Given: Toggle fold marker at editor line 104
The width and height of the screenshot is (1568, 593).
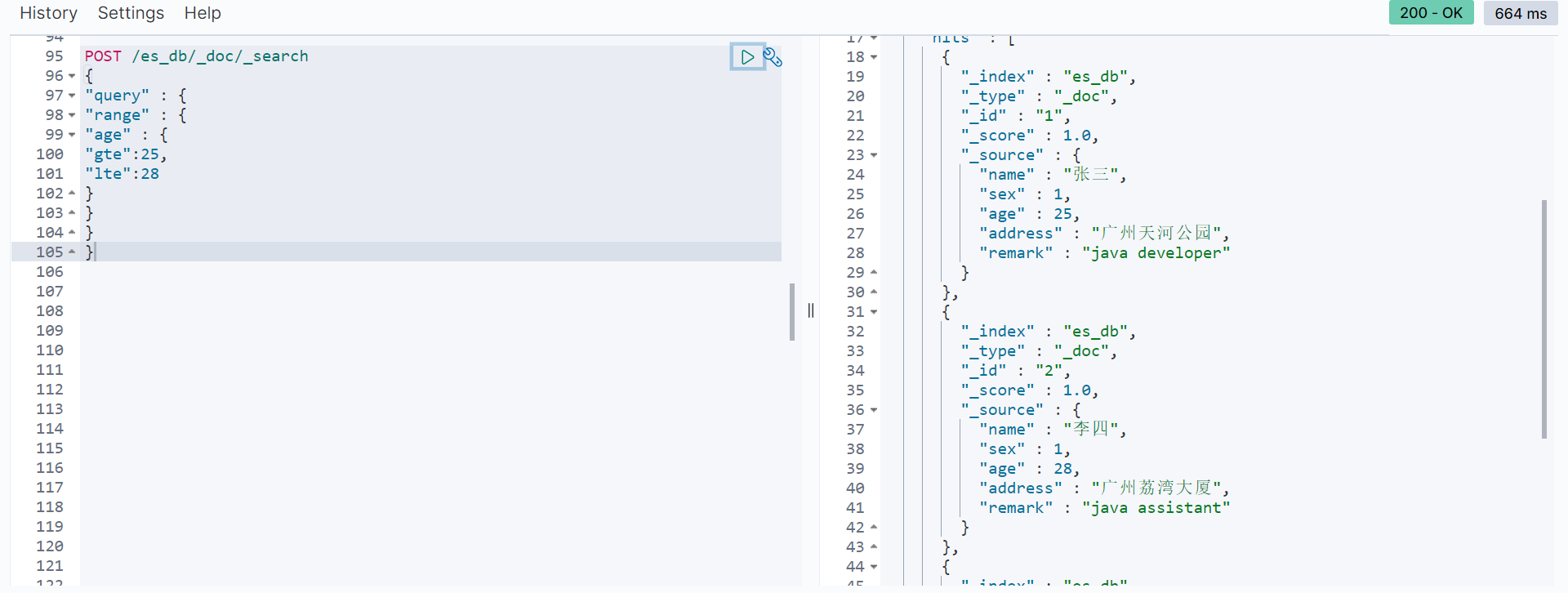Looking at the screenshot, I should 72,233.
